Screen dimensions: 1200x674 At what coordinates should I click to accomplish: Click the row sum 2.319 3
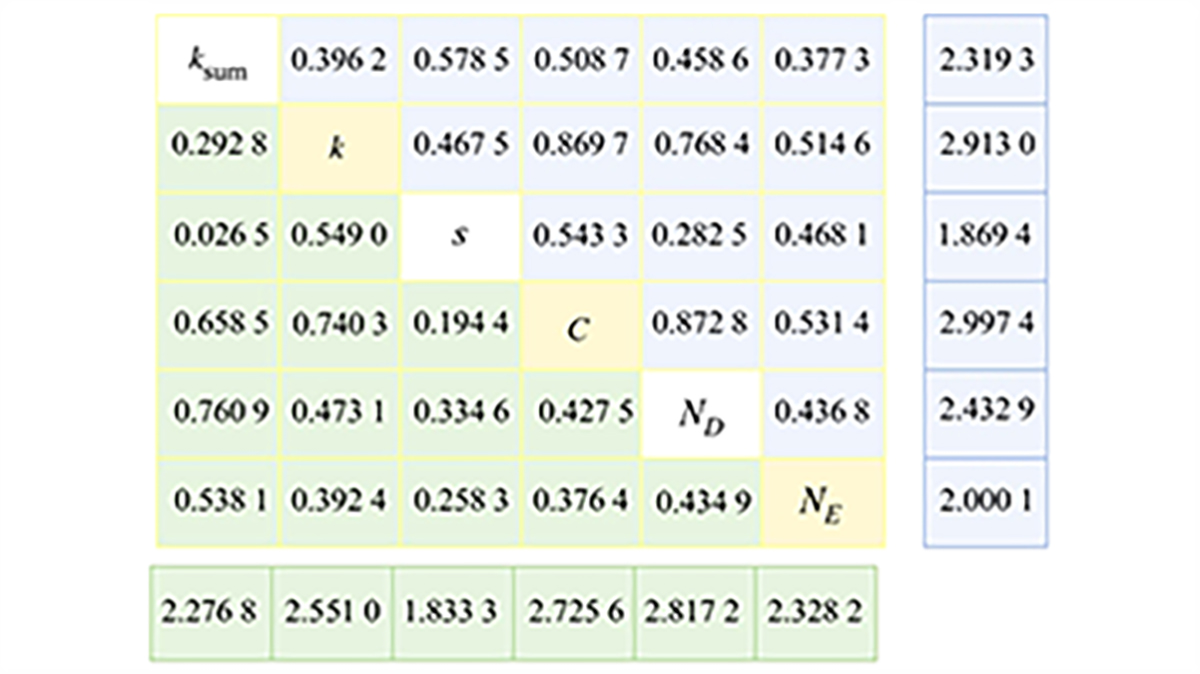click(986, 62)
